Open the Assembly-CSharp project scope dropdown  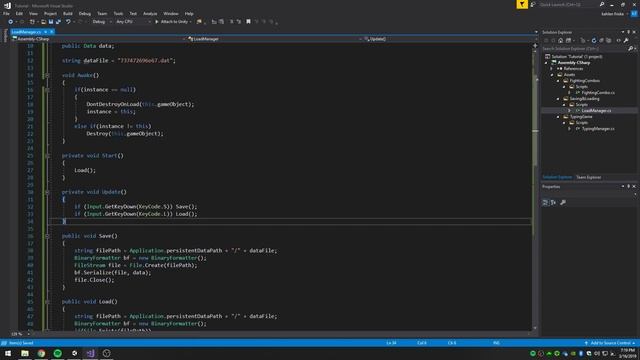click(98, 39)
